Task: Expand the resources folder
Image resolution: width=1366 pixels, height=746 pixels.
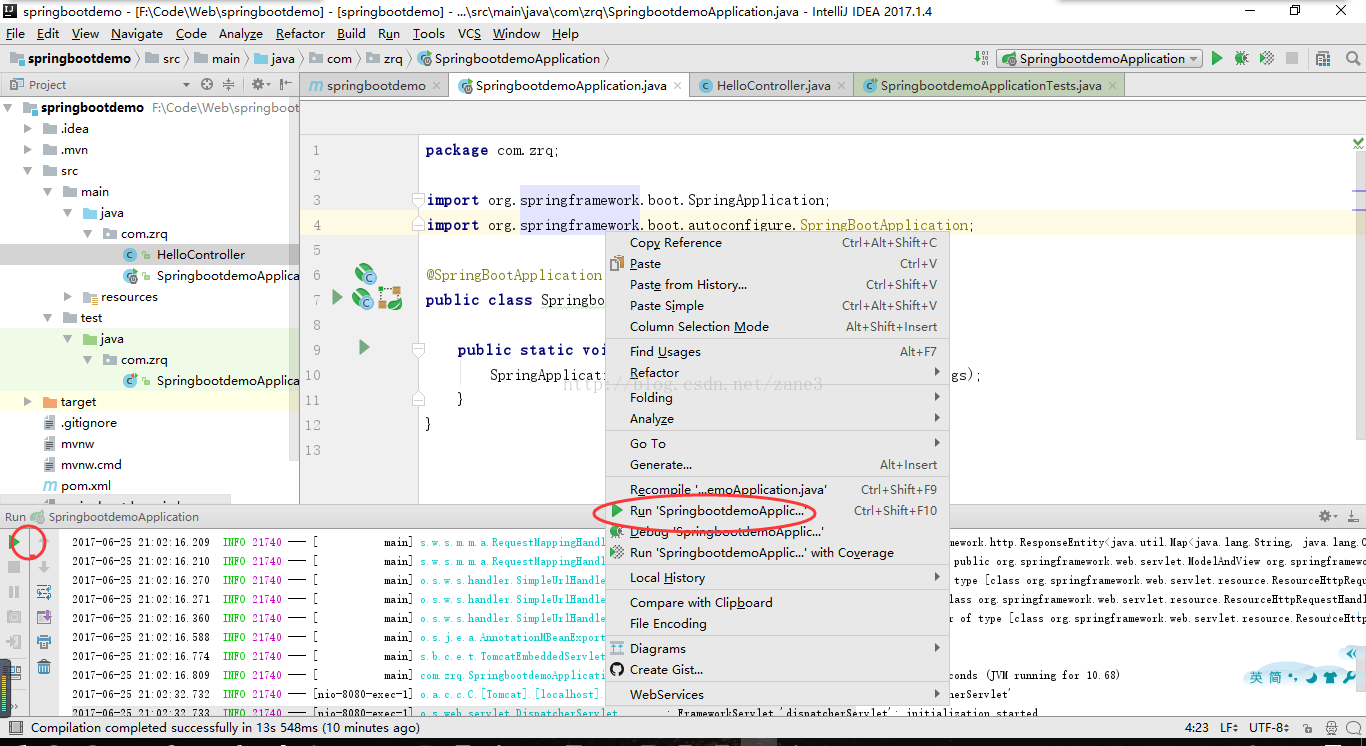Action: pos(67,296)
